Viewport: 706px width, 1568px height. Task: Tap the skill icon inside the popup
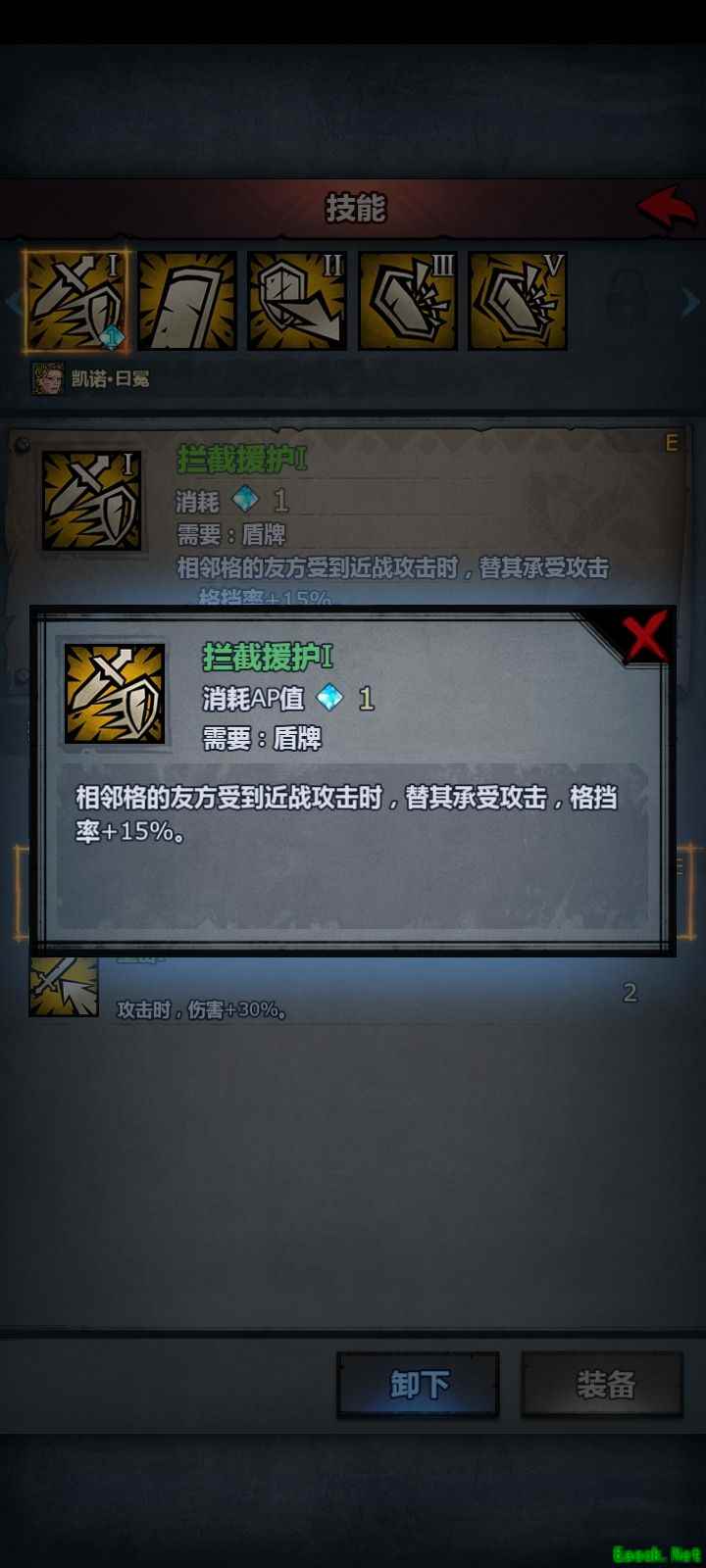coord(115,694)
